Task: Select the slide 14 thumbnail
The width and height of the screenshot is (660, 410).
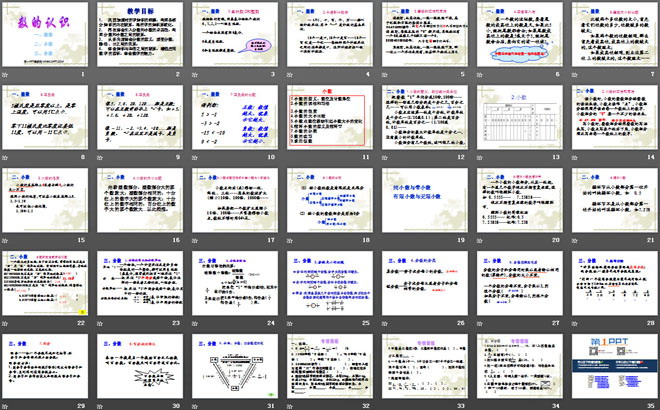Action: pos(615,117)
